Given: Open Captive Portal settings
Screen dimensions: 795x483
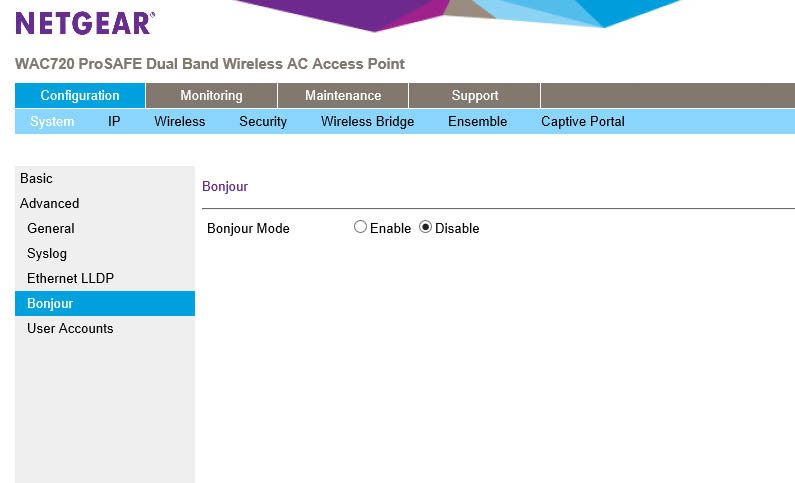Looking at the screenshot, I should (x=583, y=122).
